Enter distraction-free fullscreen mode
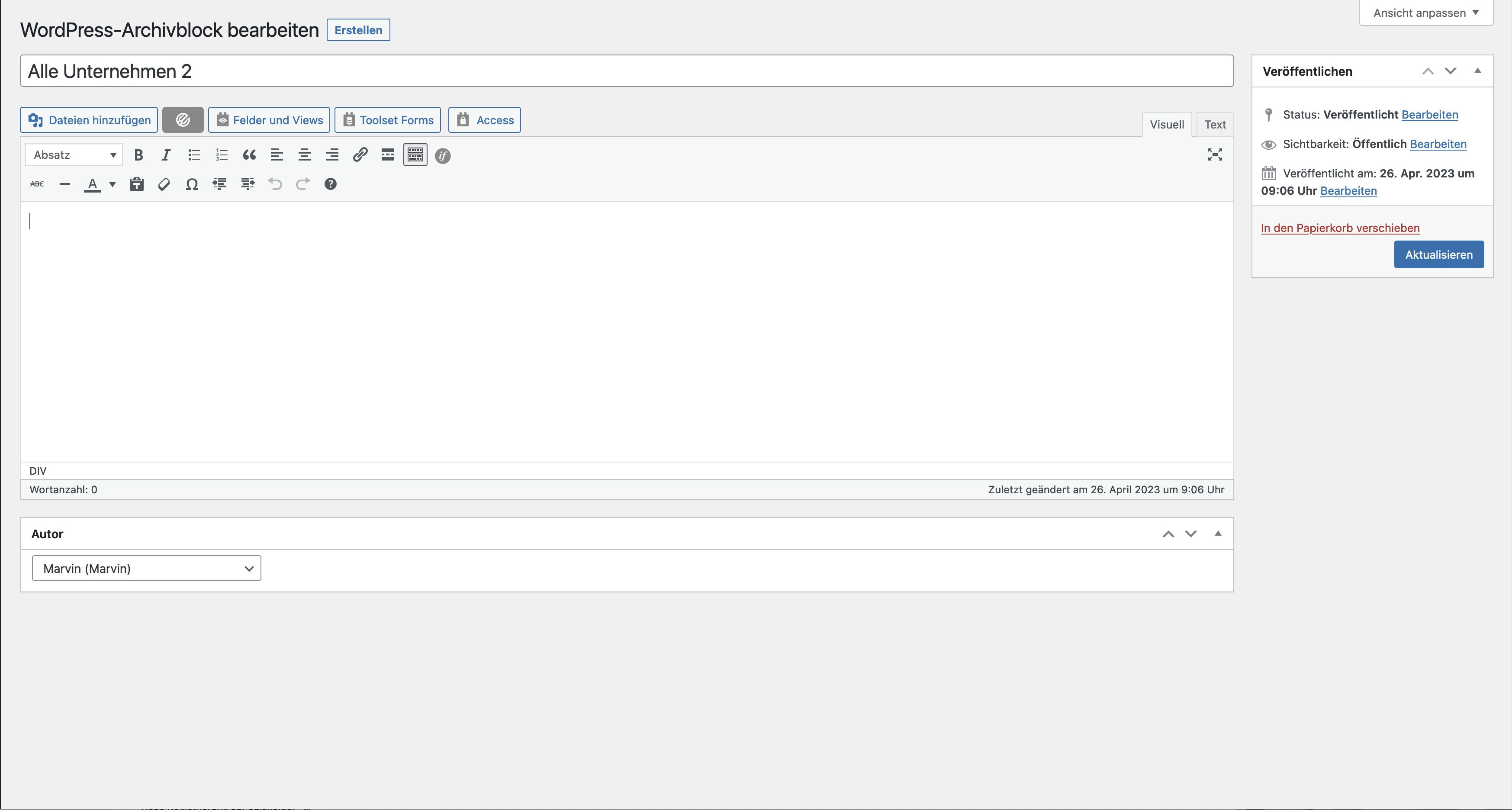The width and height of the screenshot is (1512, 810). pos(1214,155)
